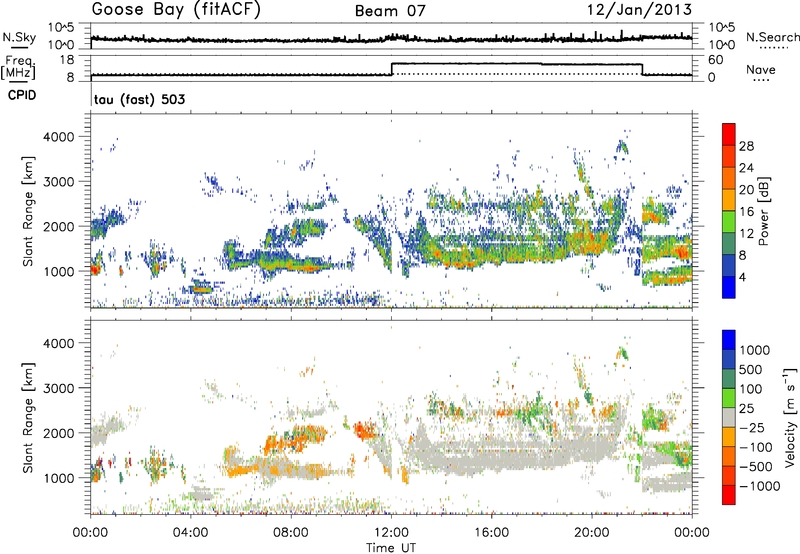Click the '20:00' time axis tick

592,533
